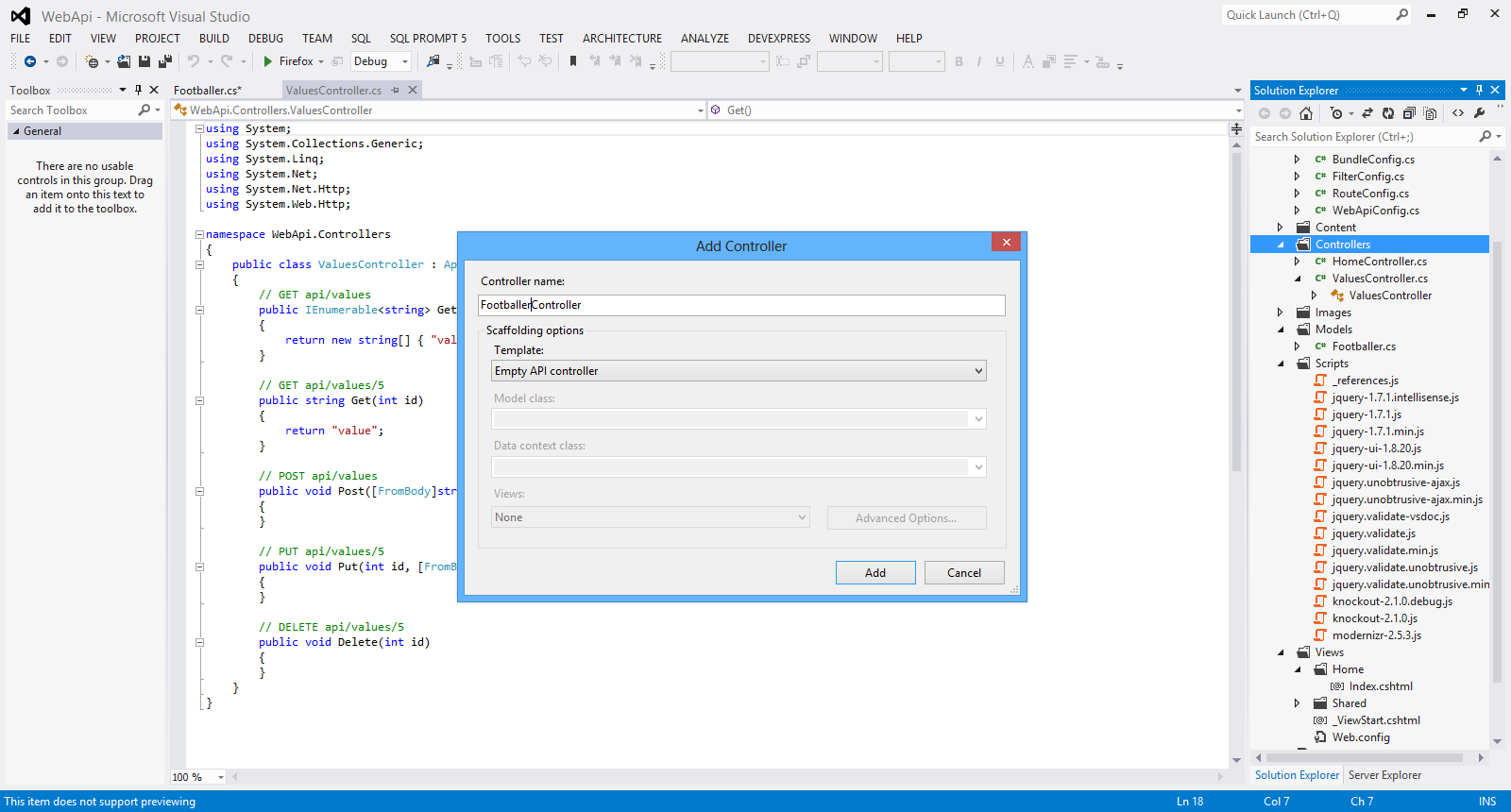Undo the last action
Viewport: 1511px width, 812px height.
click(194, 61)
